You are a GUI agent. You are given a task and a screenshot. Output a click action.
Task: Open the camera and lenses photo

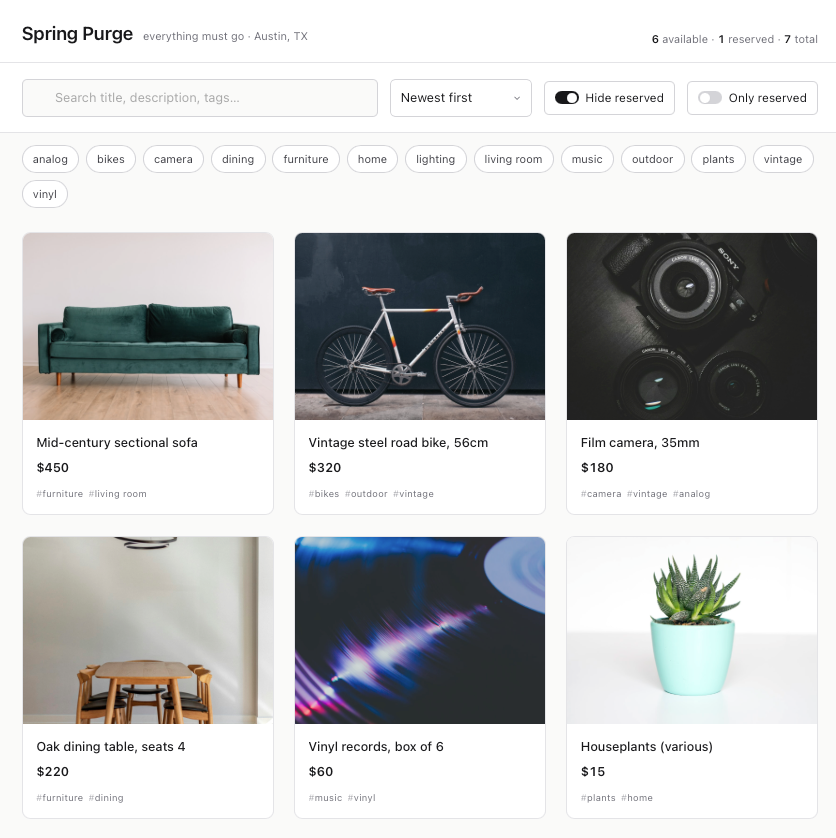point(692,326)
